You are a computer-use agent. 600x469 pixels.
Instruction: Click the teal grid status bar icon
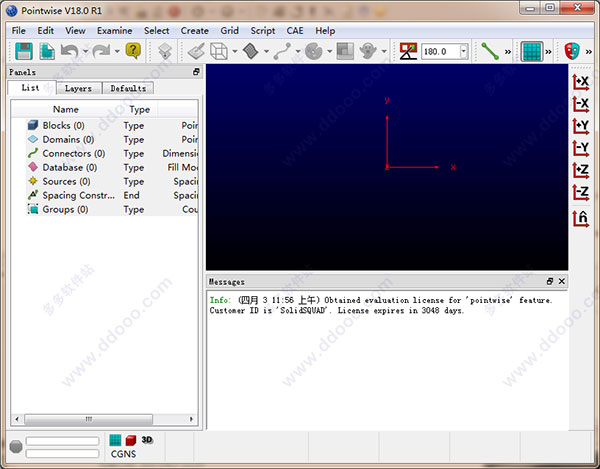tap(115, 440)
